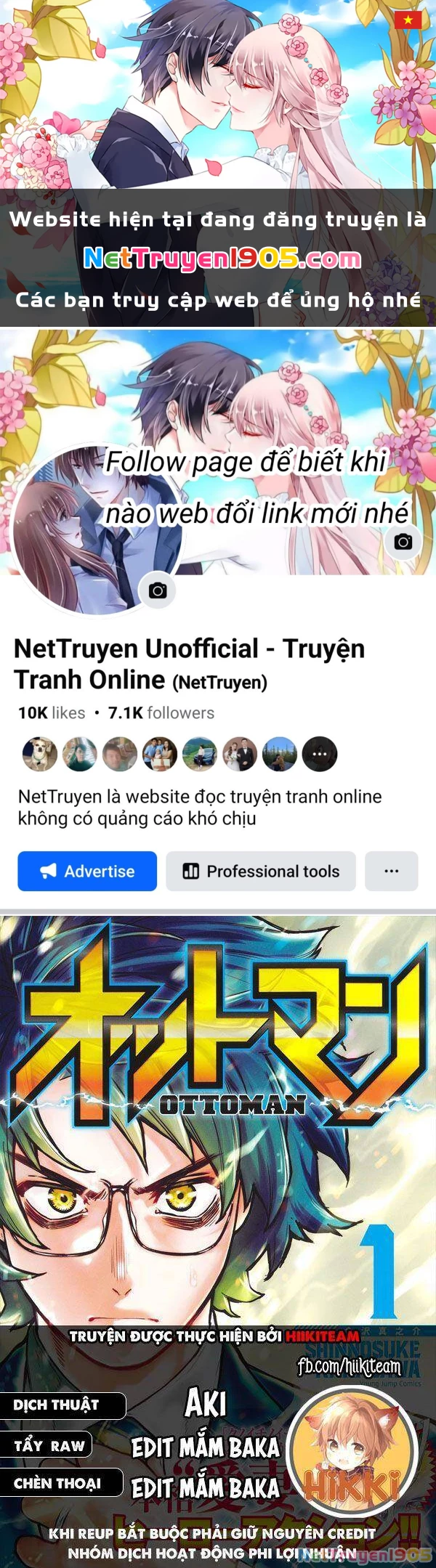Click the dog follower avatar
The image size is (436, 1568).
point(40,754)
